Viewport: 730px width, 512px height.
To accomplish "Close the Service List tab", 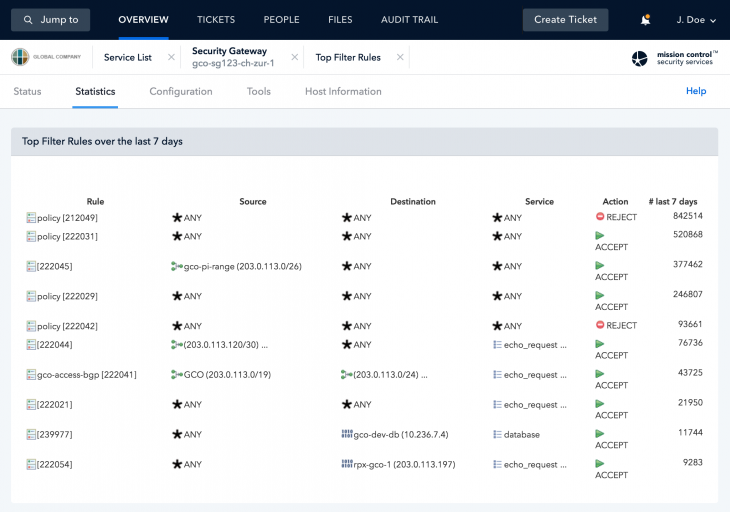I will tap(171, 57).
